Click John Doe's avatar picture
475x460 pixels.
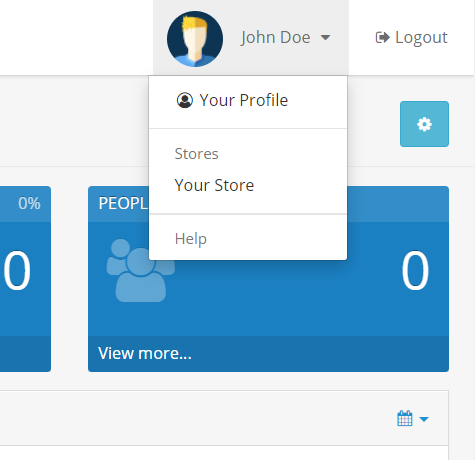point(195,39)
